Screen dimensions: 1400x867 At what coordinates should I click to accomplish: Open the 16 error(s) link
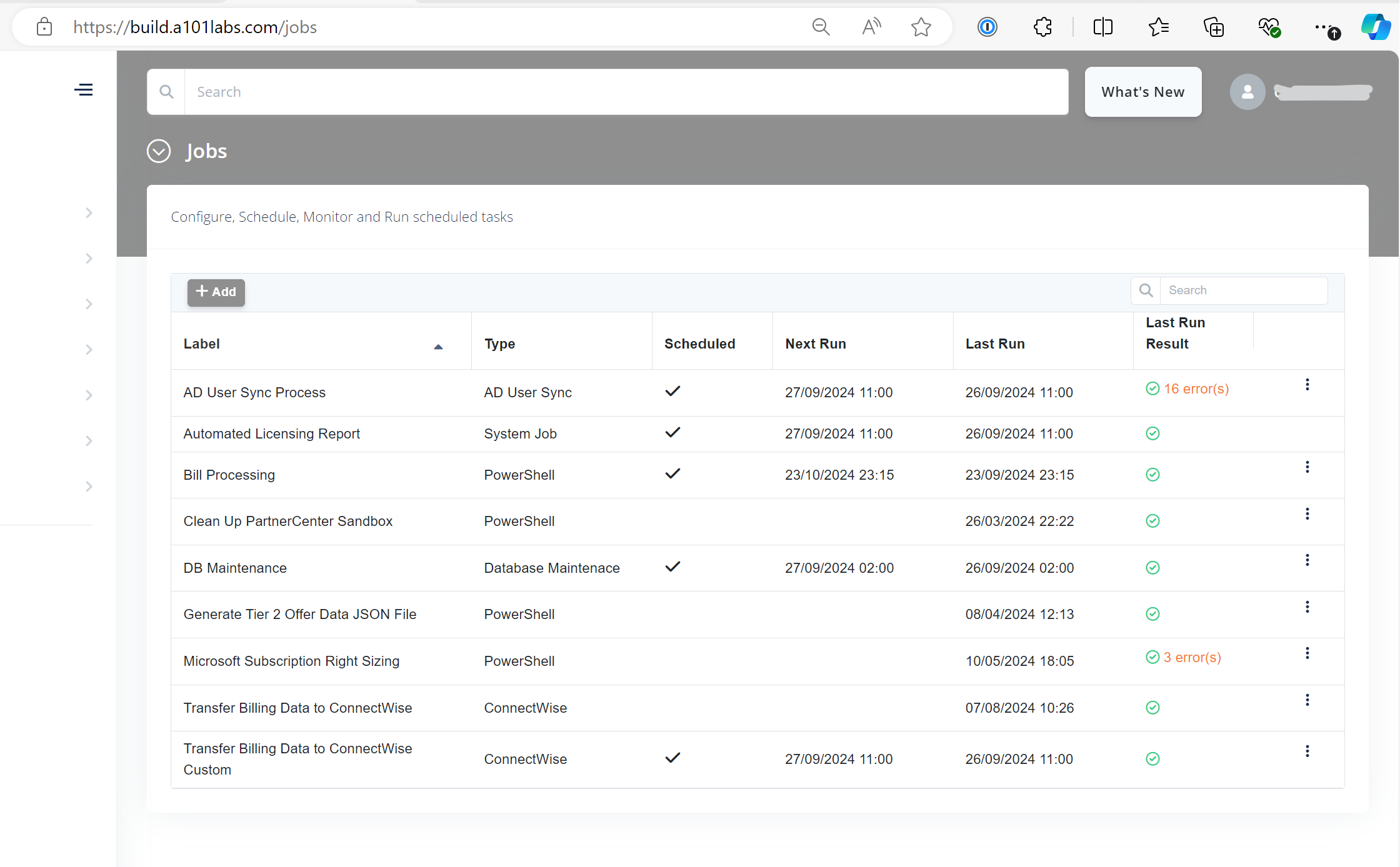coord(1196,388)
